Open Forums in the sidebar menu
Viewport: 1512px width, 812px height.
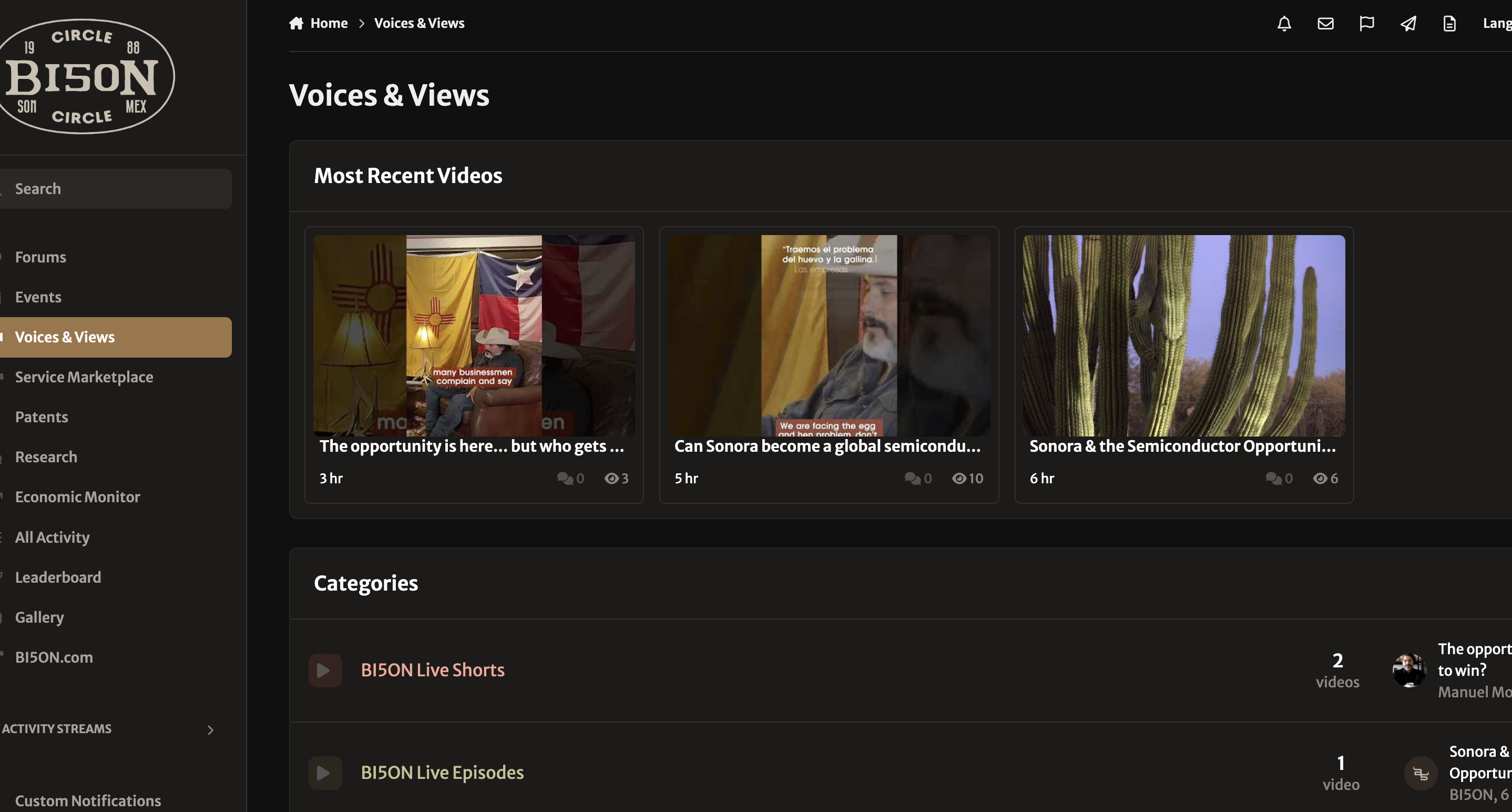coord(40,257)
